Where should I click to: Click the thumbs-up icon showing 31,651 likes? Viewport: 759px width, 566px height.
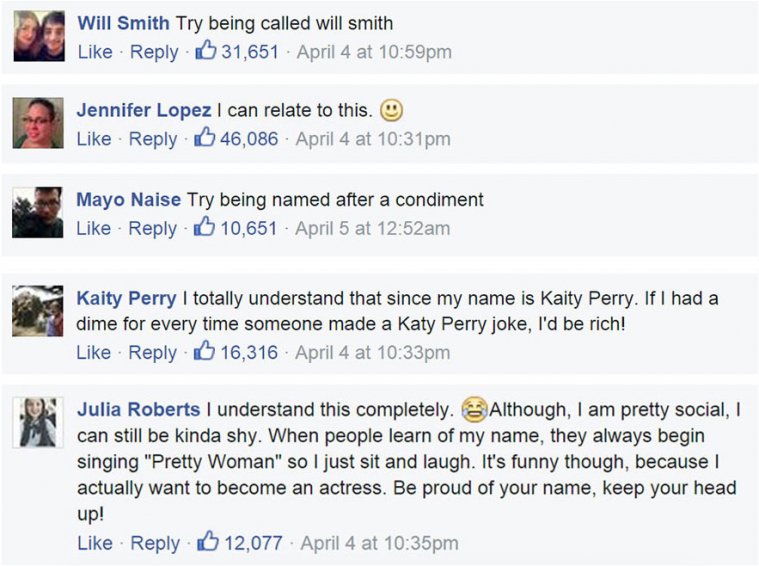click(206, 51)
